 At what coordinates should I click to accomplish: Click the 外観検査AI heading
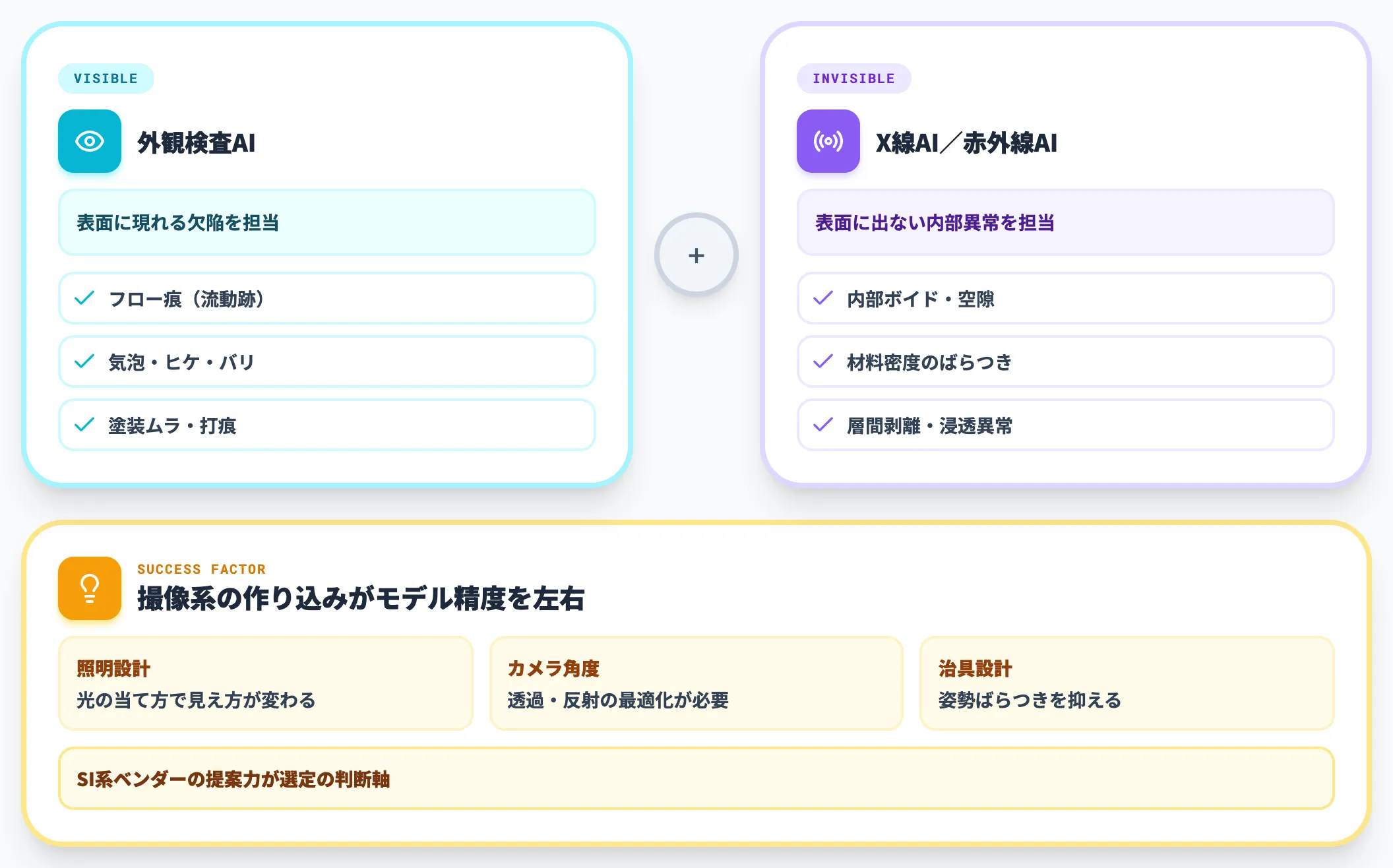[x=197, y=142]
